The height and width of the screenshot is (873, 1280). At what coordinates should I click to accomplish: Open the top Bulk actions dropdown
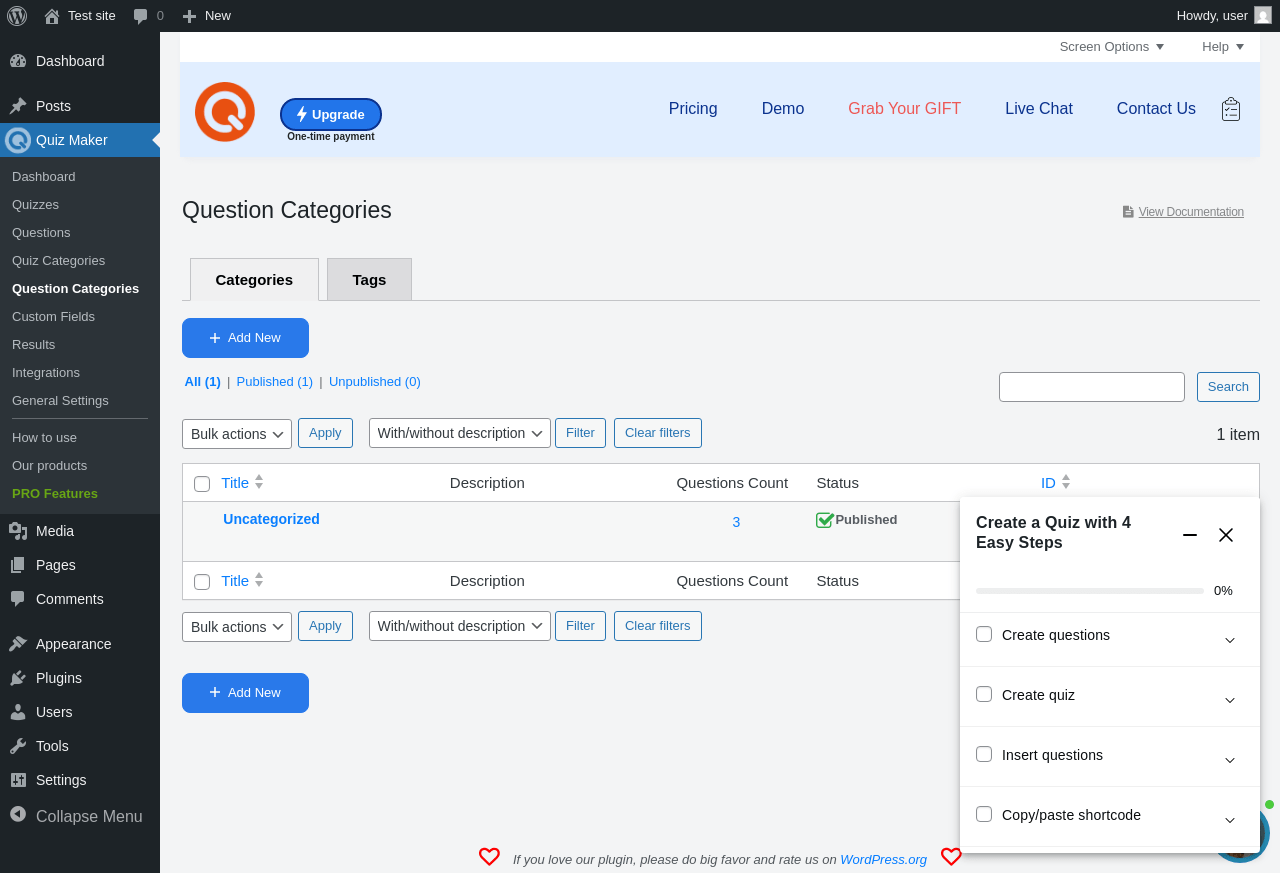click(237, 434)
